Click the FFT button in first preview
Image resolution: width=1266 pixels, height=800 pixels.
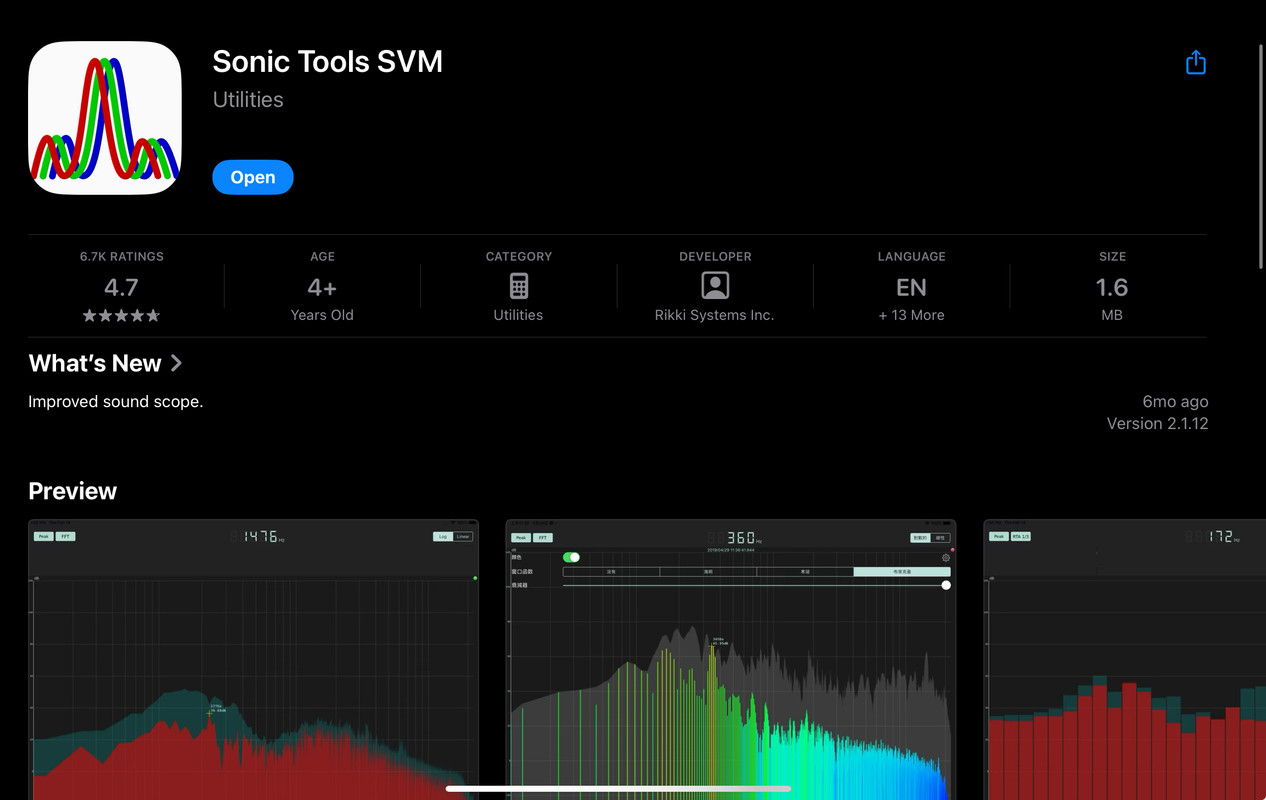65,537
